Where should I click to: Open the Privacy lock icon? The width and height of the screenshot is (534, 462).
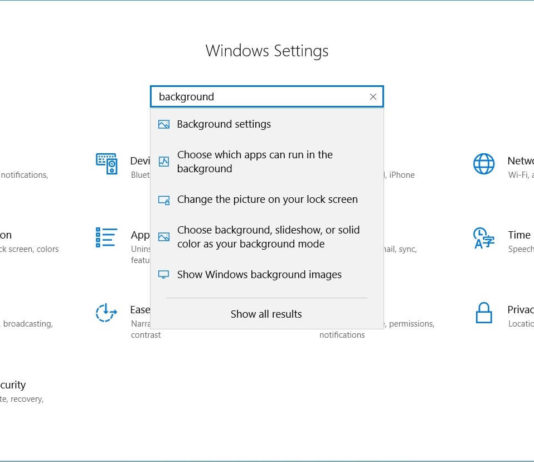484,313
